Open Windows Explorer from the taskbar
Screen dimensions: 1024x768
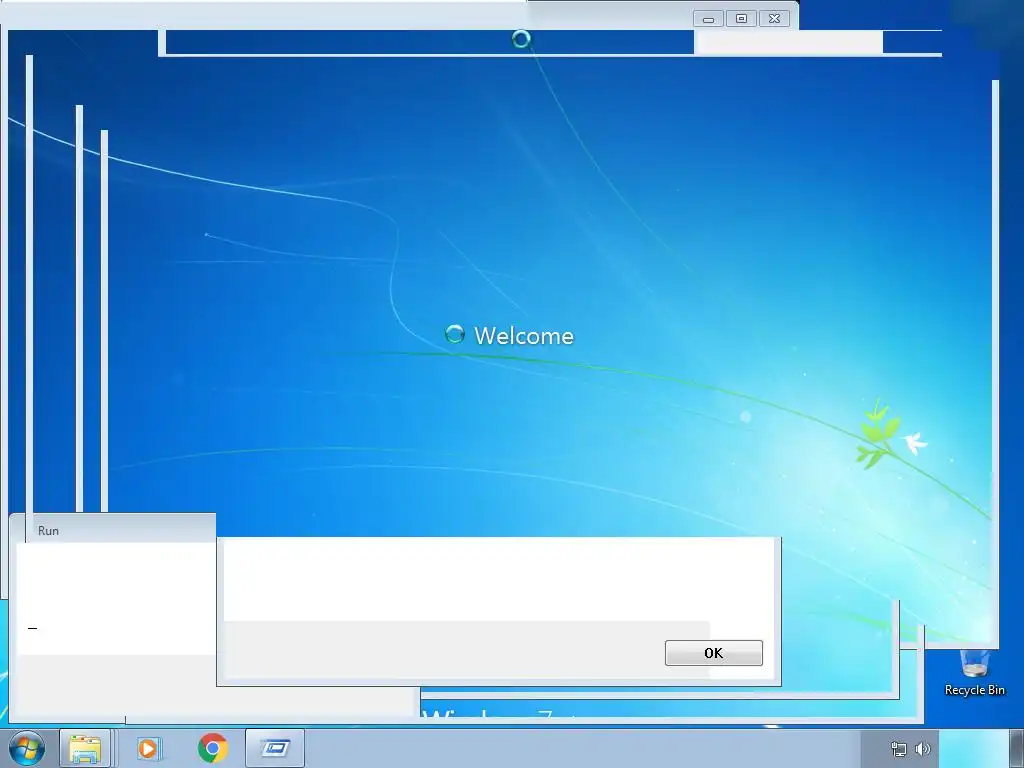[x=85, y=748]
